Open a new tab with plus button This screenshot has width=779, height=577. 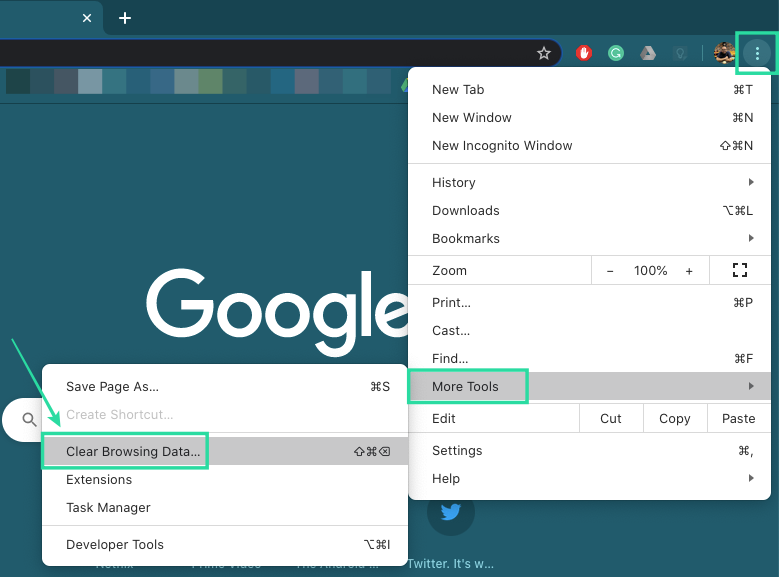[125, 18]
